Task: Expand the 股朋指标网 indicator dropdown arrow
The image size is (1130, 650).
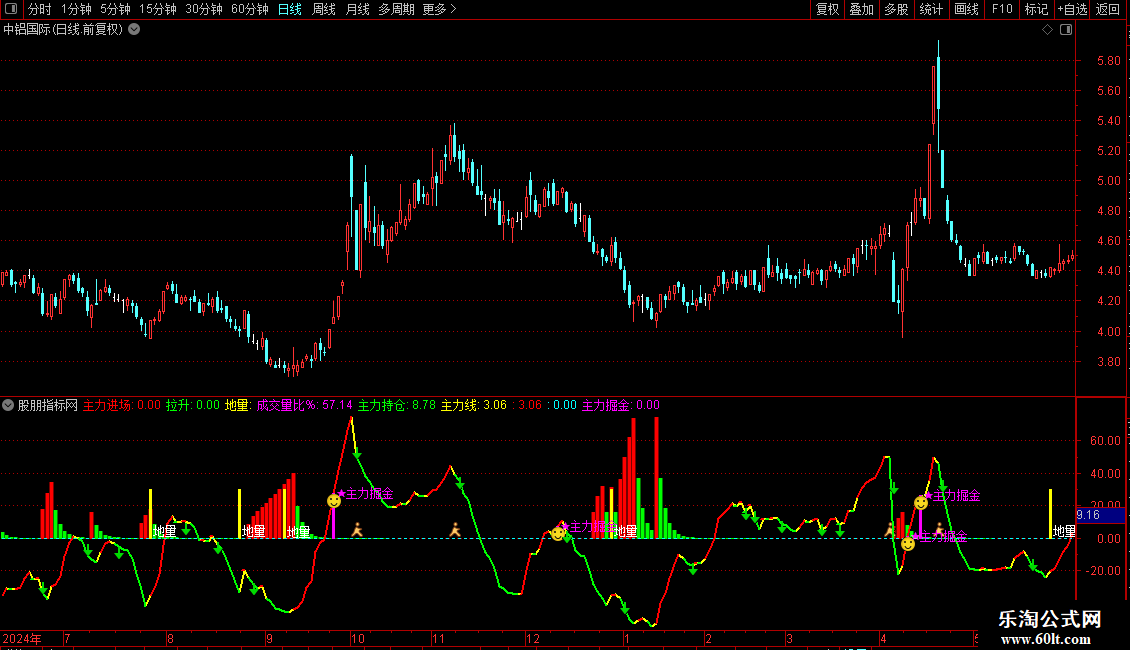Action: (x=9, y=405)
